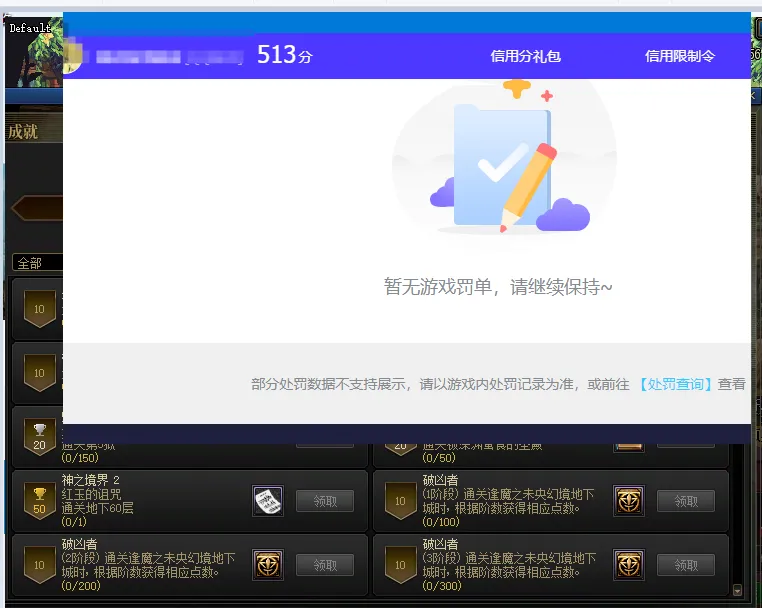762x608 pixels.
Task: Open the 全部 filter dropdown in achievements
Action: coord(37,263)
